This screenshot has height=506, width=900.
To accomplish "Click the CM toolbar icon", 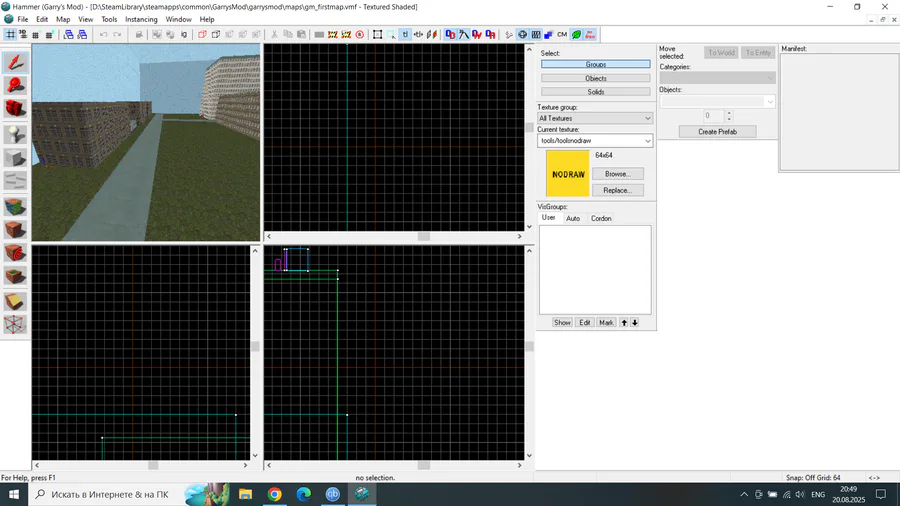I will pos(562,34).
